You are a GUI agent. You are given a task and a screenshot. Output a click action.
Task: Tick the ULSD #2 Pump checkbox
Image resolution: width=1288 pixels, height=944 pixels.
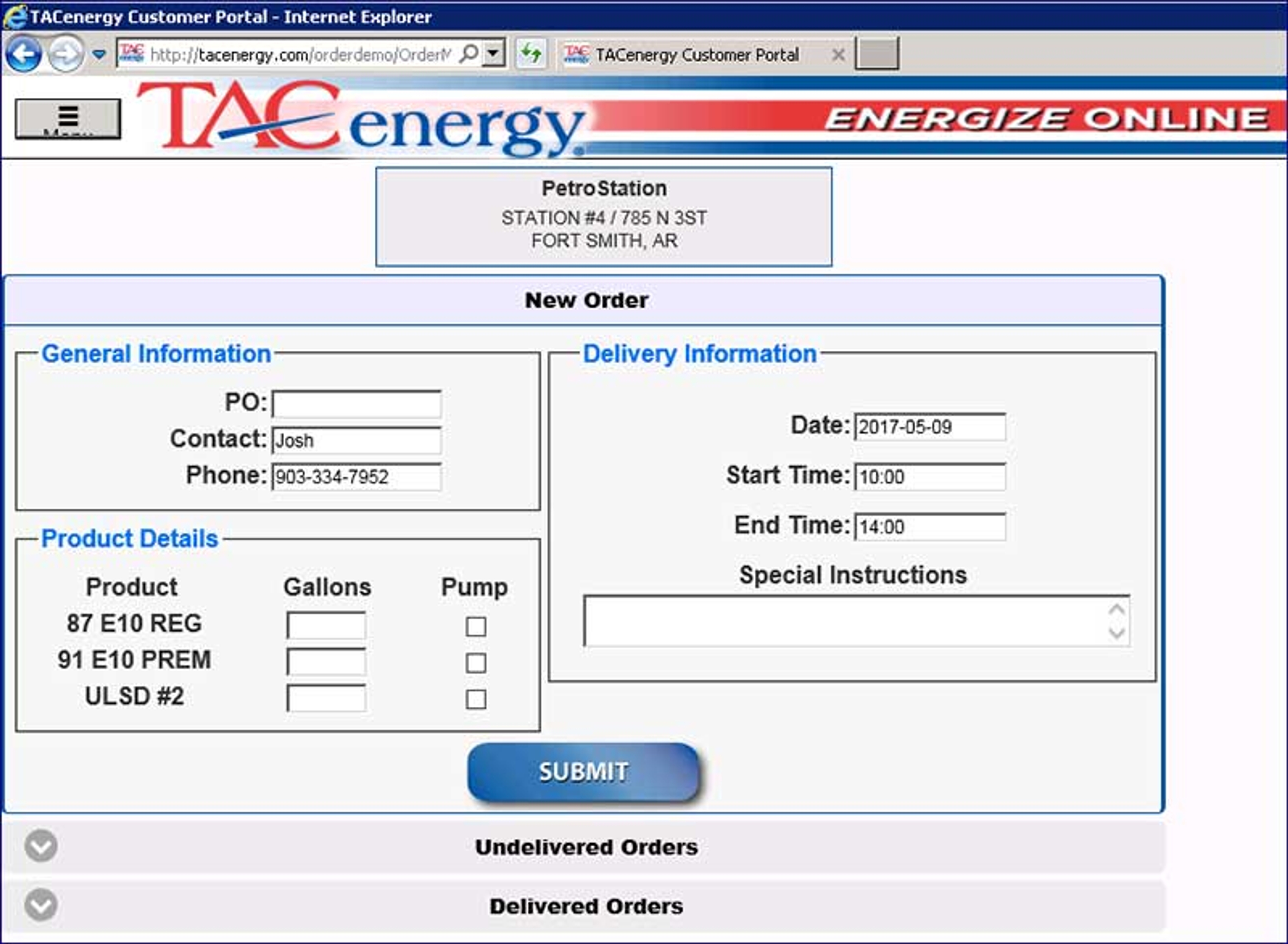tap(476, 699)
